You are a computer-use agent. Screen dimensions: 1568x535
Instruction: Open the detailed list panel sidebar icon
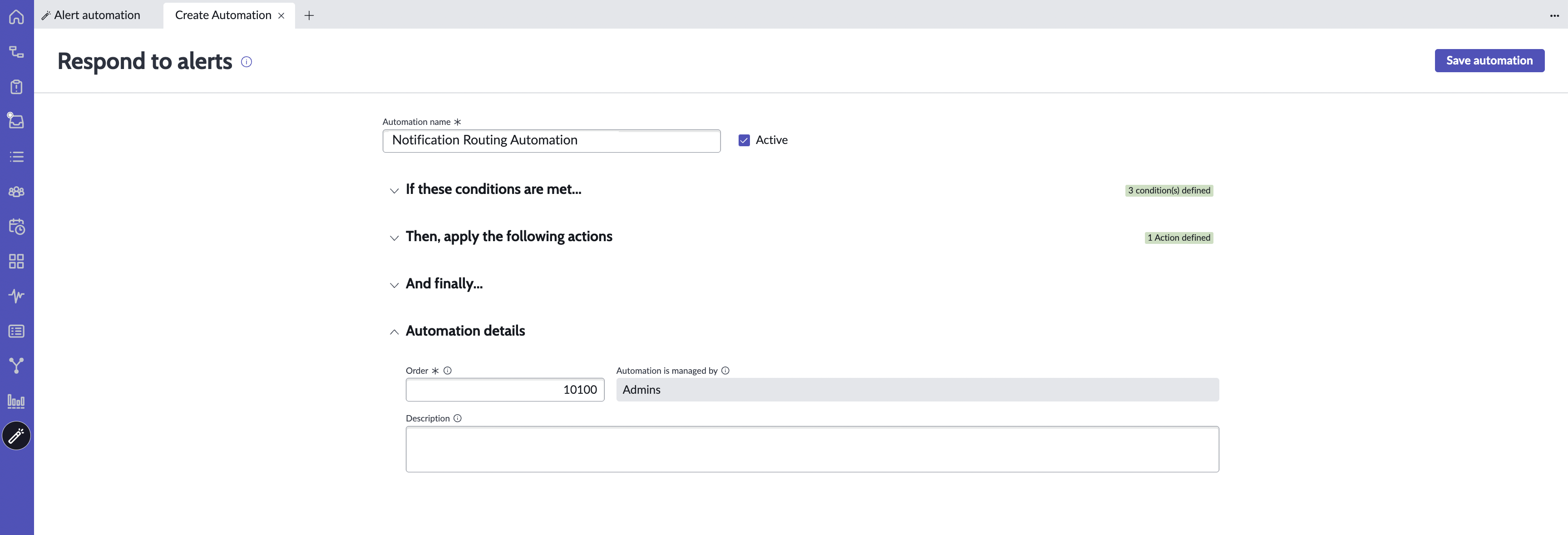pos(16,331)
